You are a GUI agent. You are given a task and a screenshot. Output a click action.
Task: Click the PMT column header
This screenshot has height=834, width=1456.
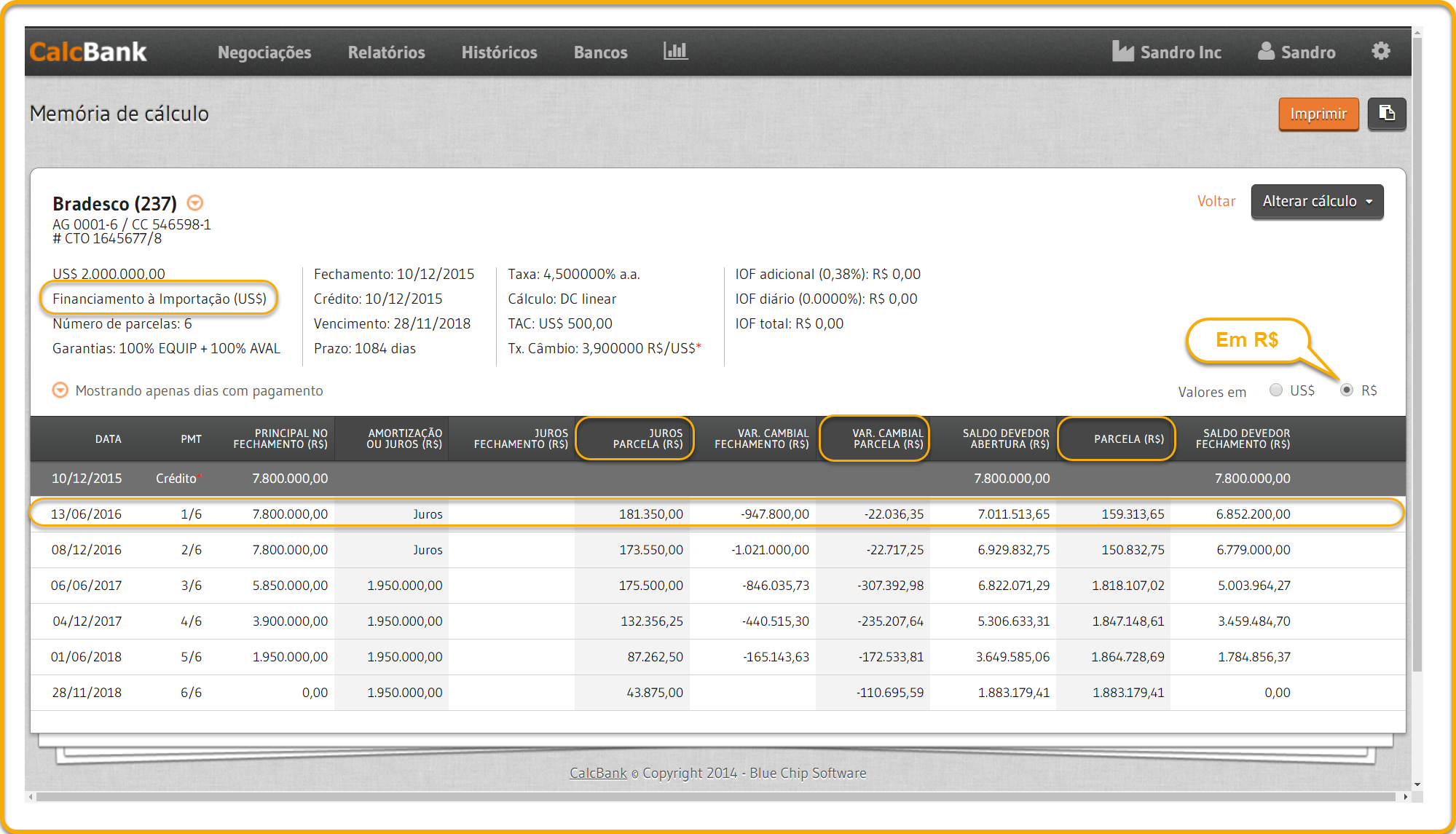coord(191,438)
